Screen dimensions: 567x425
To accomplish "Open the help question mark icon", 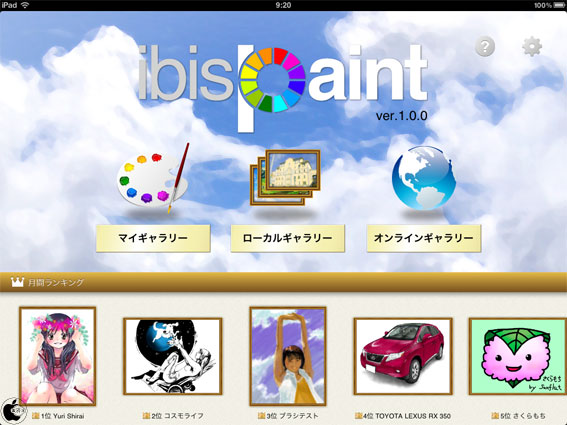I will point(485,47).
